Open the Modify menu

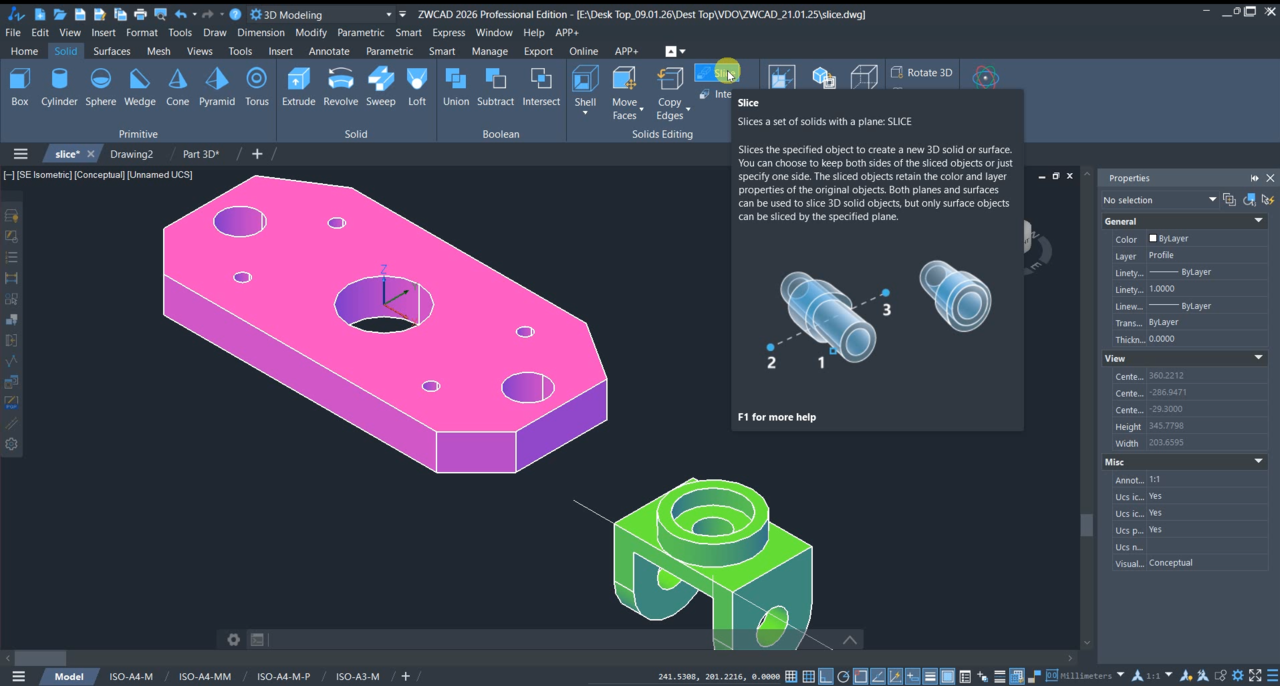click(x=310, y=33)
